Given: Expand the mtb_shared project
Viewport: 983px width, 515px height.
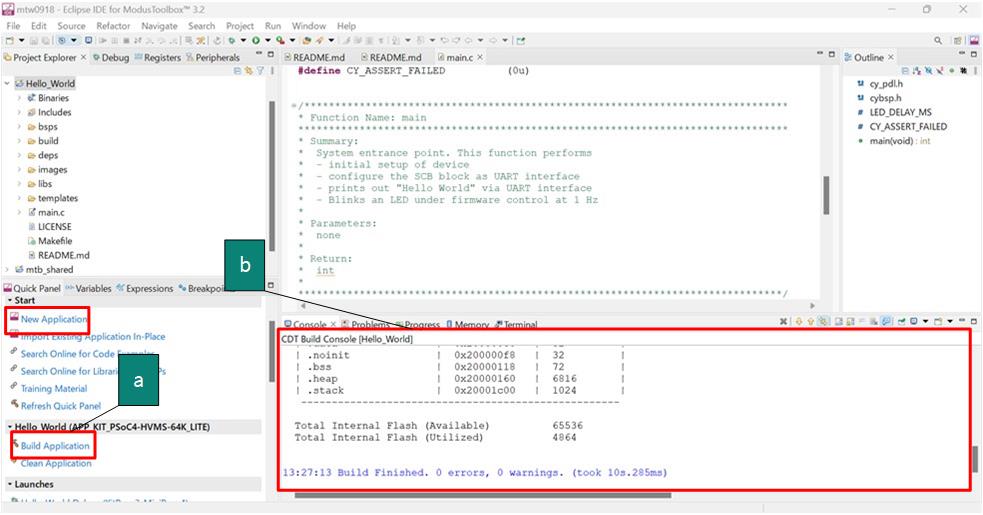Looking at the screenshot, I should coord(7,270).
